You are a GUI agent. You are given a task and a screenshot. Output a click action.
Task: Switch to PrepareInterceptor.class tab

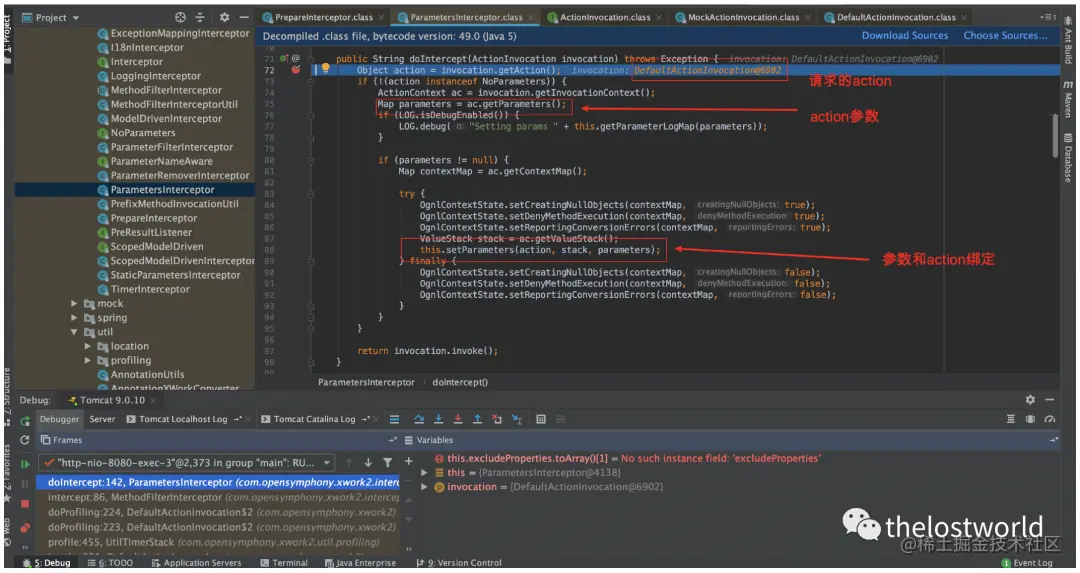point(323,17)
